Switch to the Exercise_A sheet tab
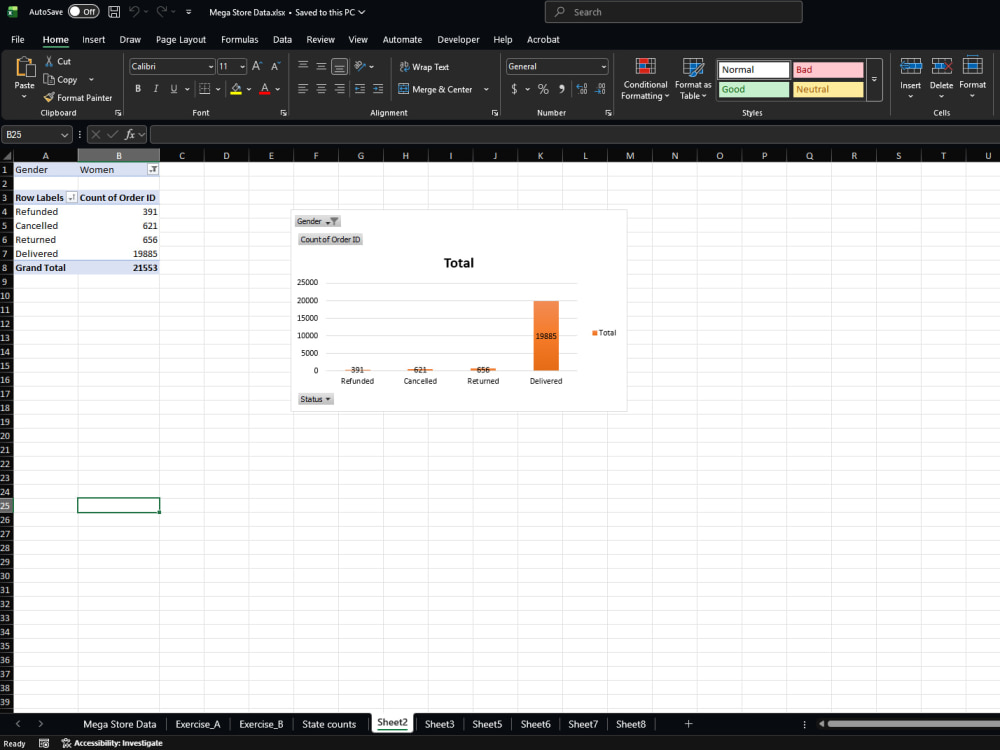This screenshot has height=750, width=1000. pyautogui.click(x=198, y=724)
